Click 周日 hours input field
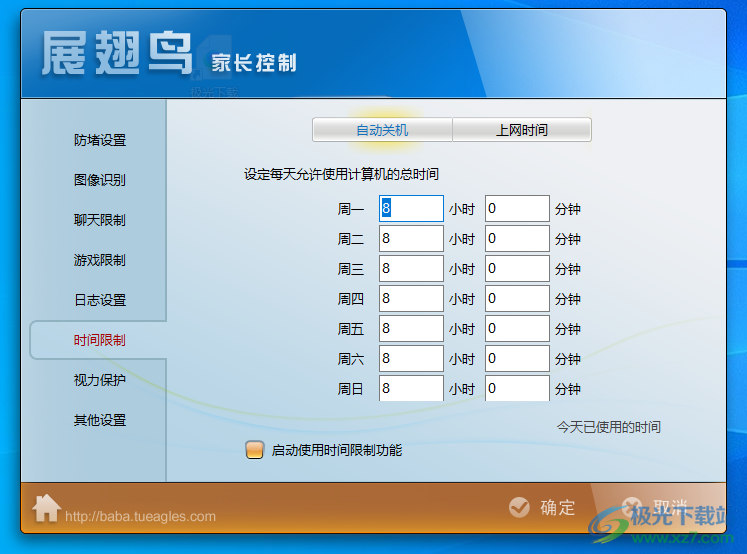747x554 pixels. (411, 388)
